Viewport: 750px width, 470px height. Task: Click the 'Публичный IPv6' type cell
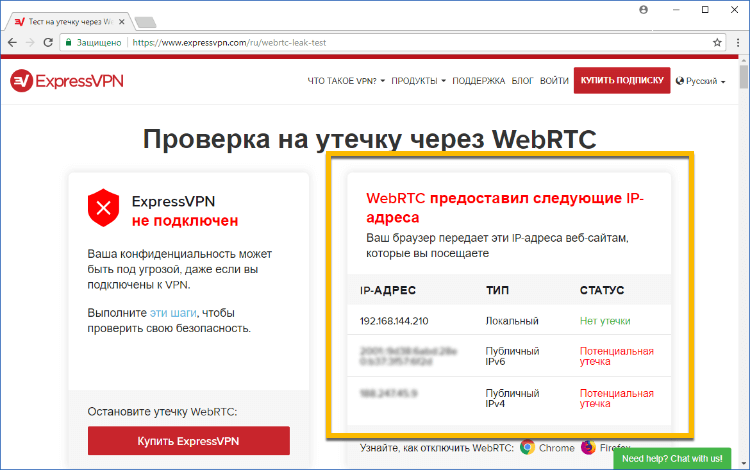512,356
